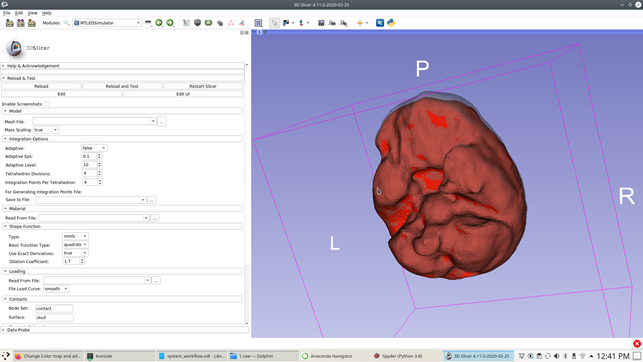Open the View menu
Image resolution: width=643 pixels, height=362 pixels.
(x=32, y=13)
